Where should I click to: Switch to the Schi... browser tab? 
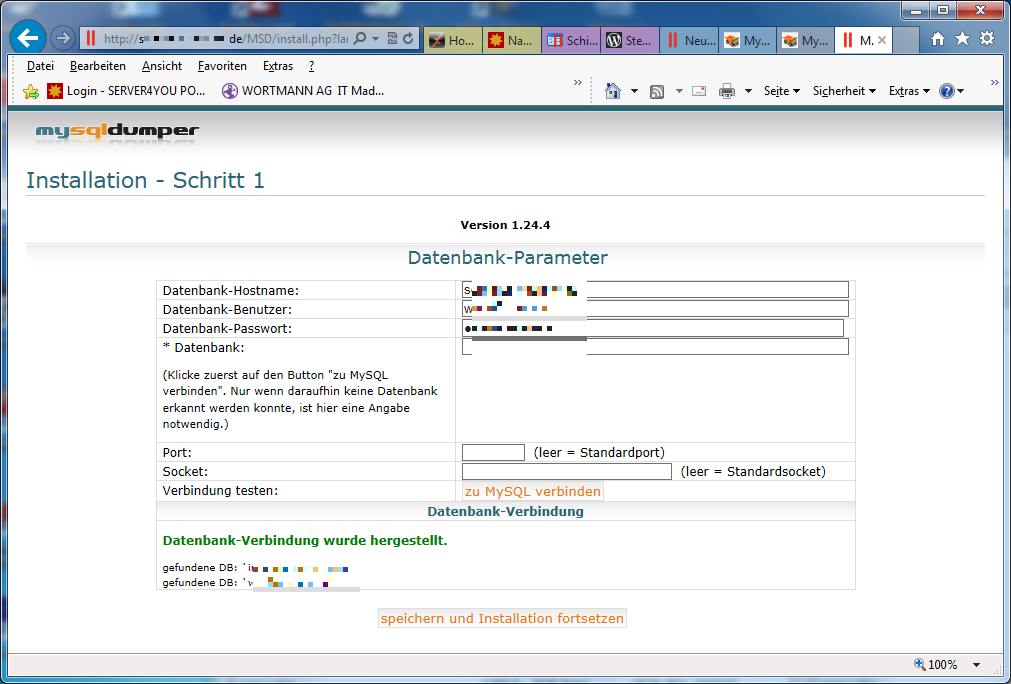(571, 41)
